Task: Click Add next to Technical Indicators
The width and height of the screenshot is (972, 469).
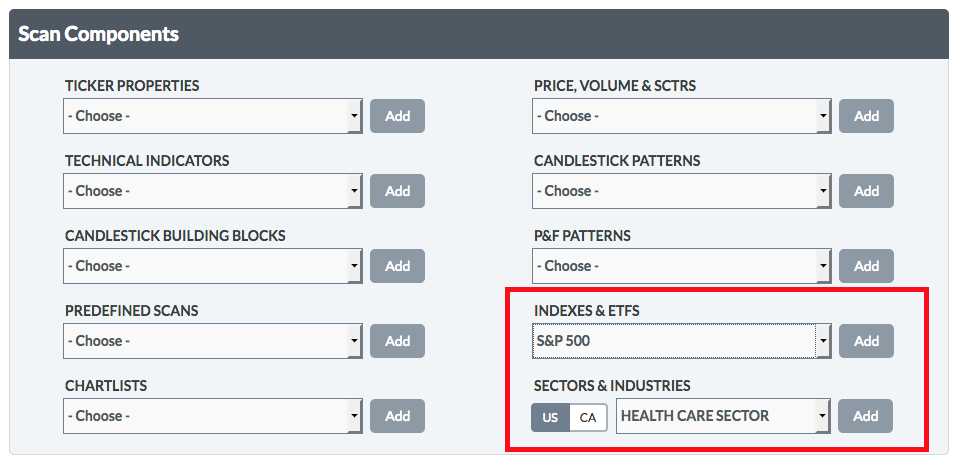Action: pos(397,191)
